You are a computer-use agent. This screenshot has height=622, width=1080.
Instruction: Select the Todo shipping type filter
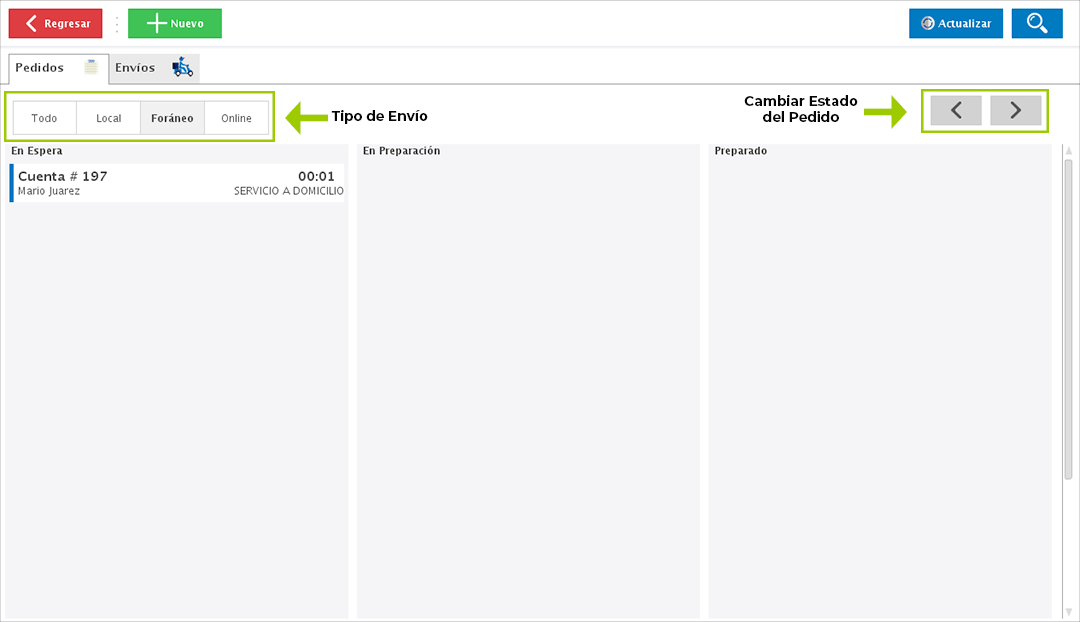click(x=44, y=118)
